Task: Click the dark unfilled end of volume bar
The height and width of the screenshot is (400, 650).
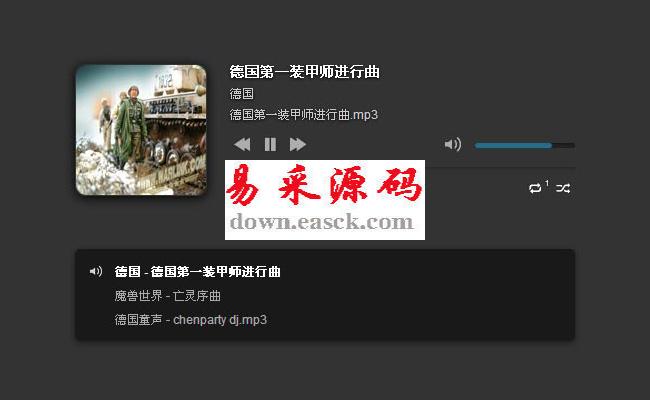Action: click(x=563, y=145)
